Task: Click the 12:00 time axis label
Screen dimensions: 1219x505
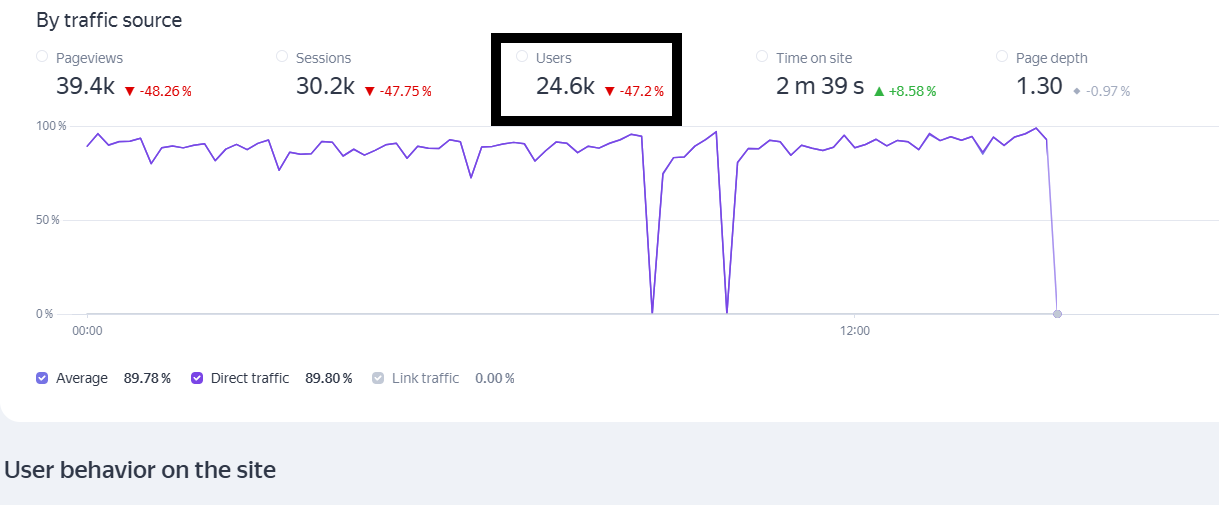Action: (x=854, y=330)
